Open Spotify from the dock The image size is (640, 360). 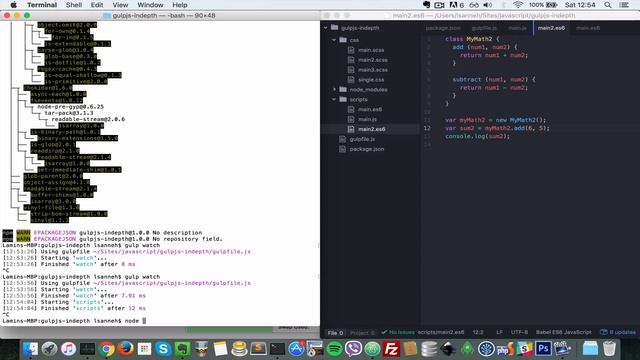point(334,349)
